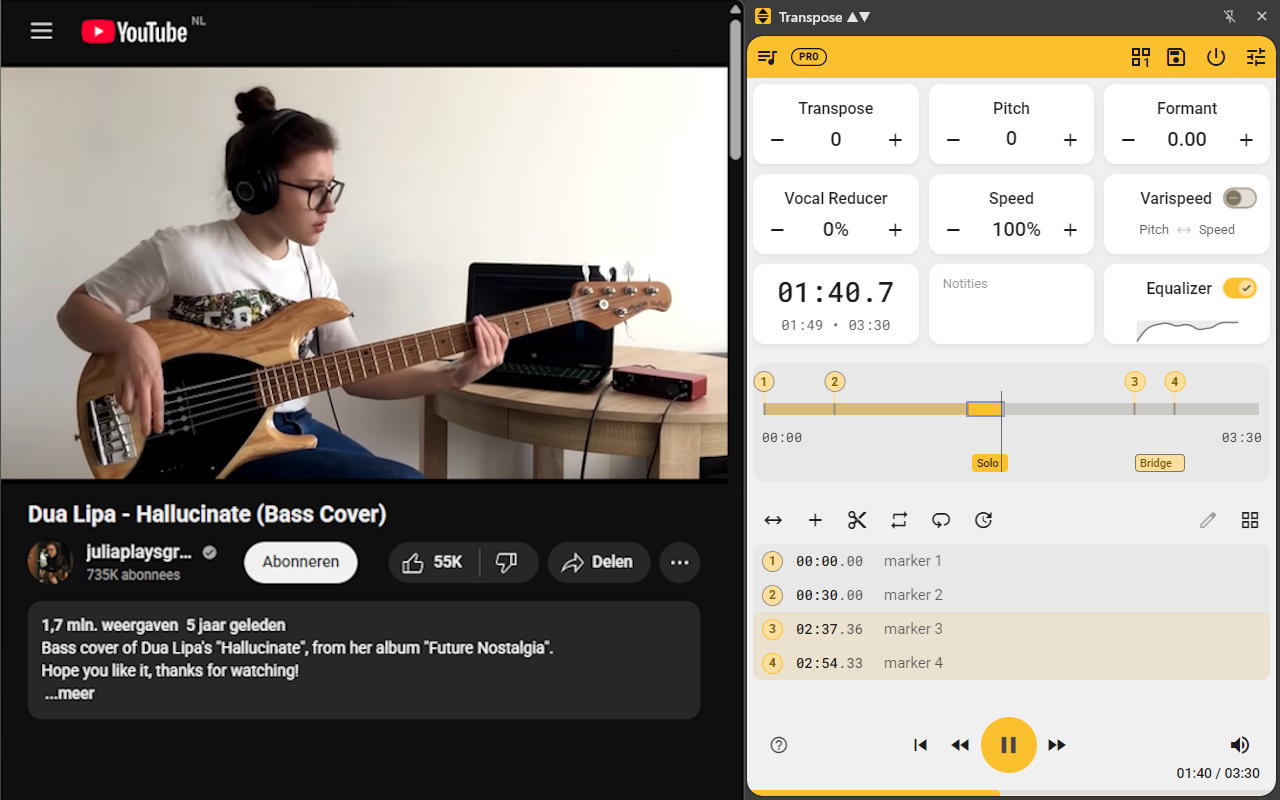Click the bass cover video player
This screenshot has height=800, width=1280.
tap(364, 273)
